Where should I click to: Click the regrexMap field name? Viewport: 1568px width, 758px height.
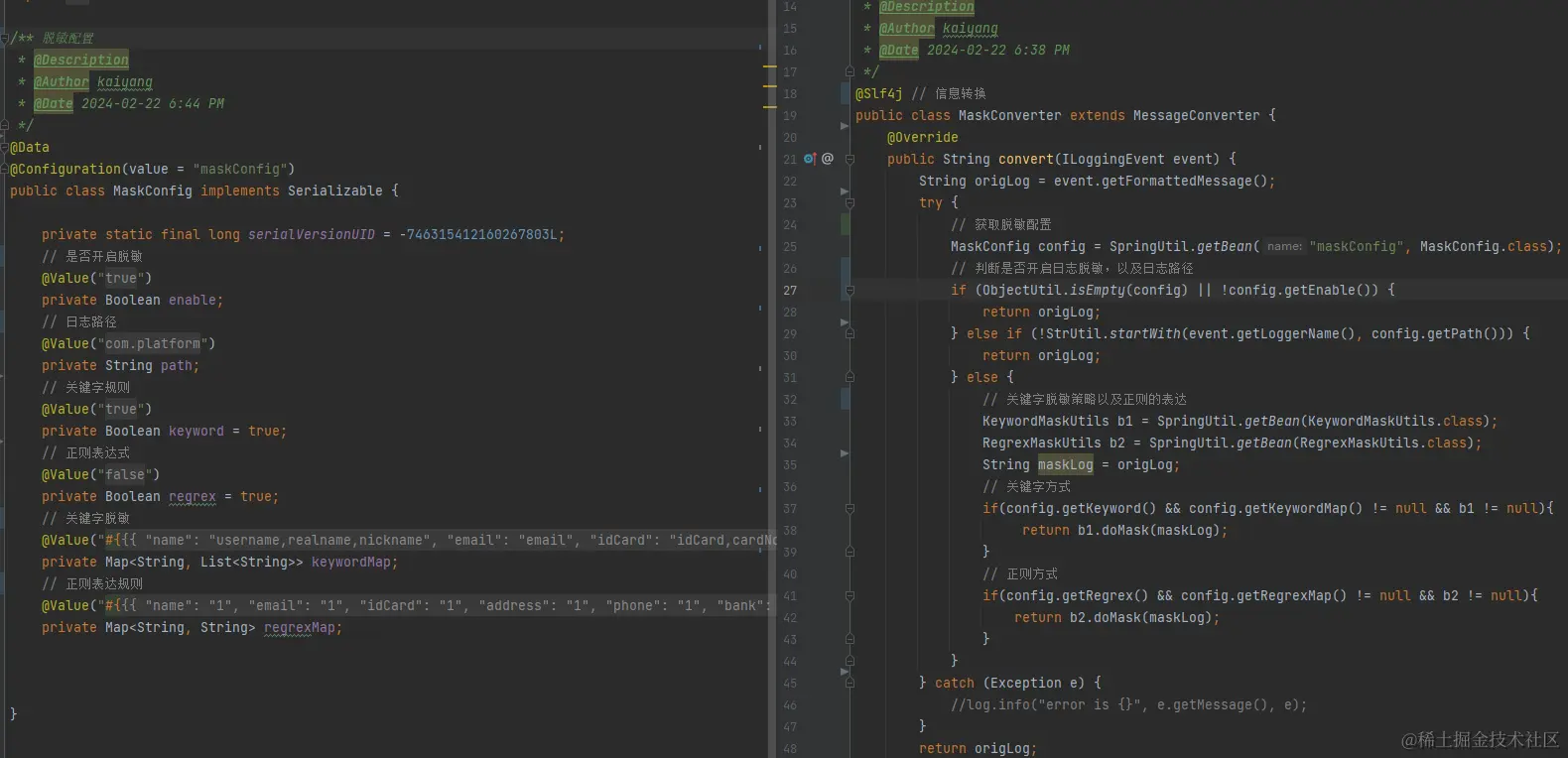(300, 627)
